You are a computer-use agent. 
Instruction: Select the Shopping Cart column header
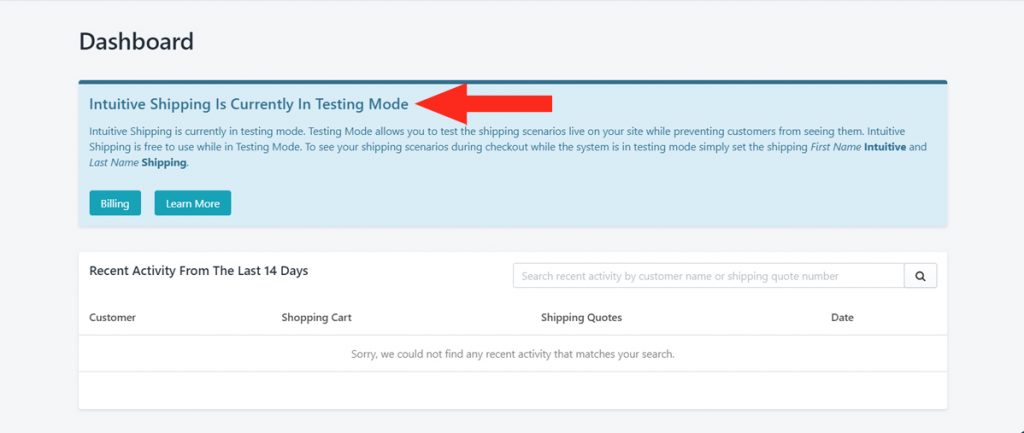[316, 317]
